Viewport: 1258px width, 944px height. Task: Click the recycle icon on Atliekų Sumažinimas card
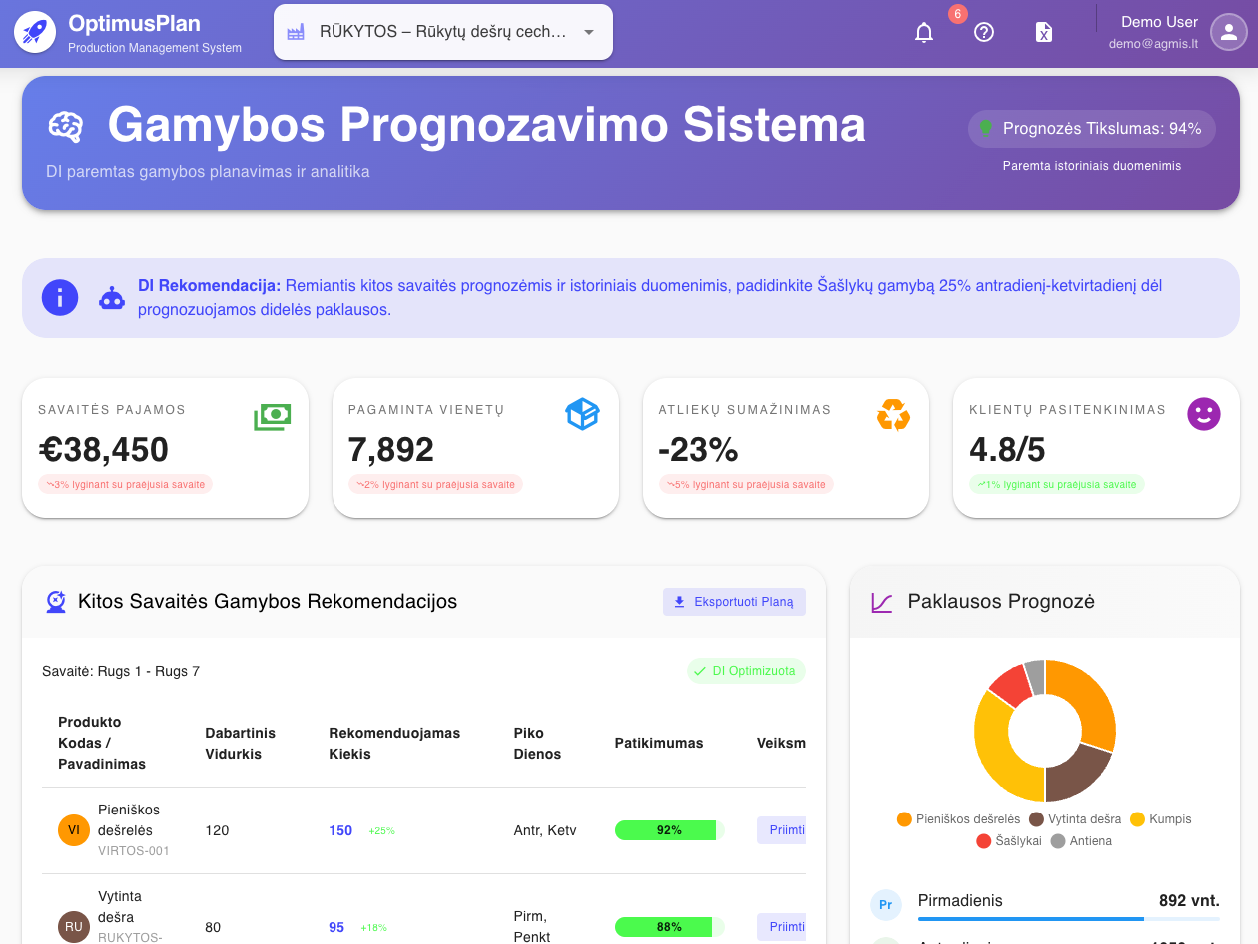(893, 414)
